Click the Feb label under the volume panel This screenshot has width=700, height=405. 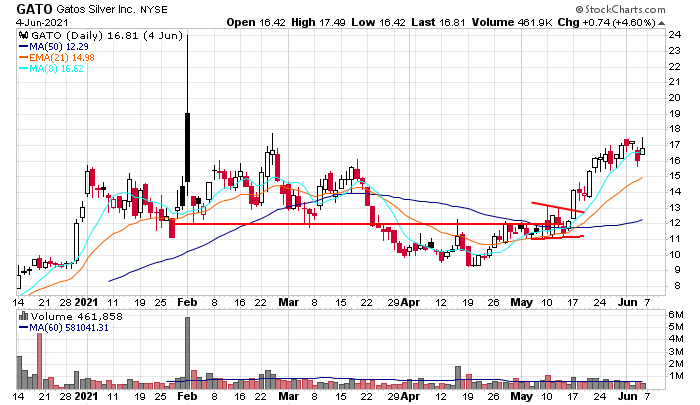pyautogui.click(x=187, y=396)
